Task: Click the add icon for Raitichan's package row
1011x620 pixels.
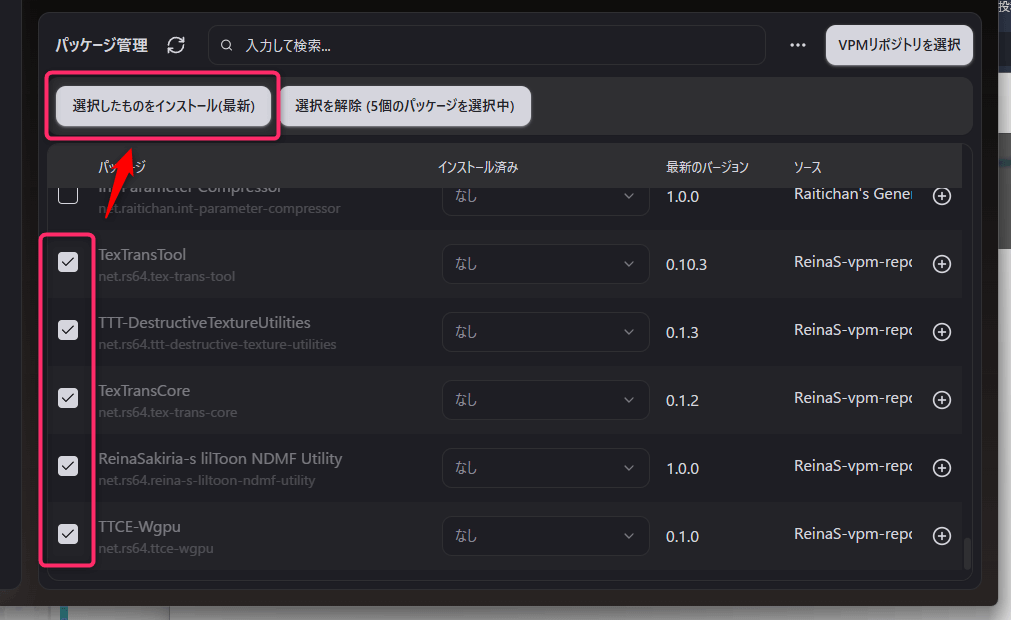Action: (x=942, y=196)
